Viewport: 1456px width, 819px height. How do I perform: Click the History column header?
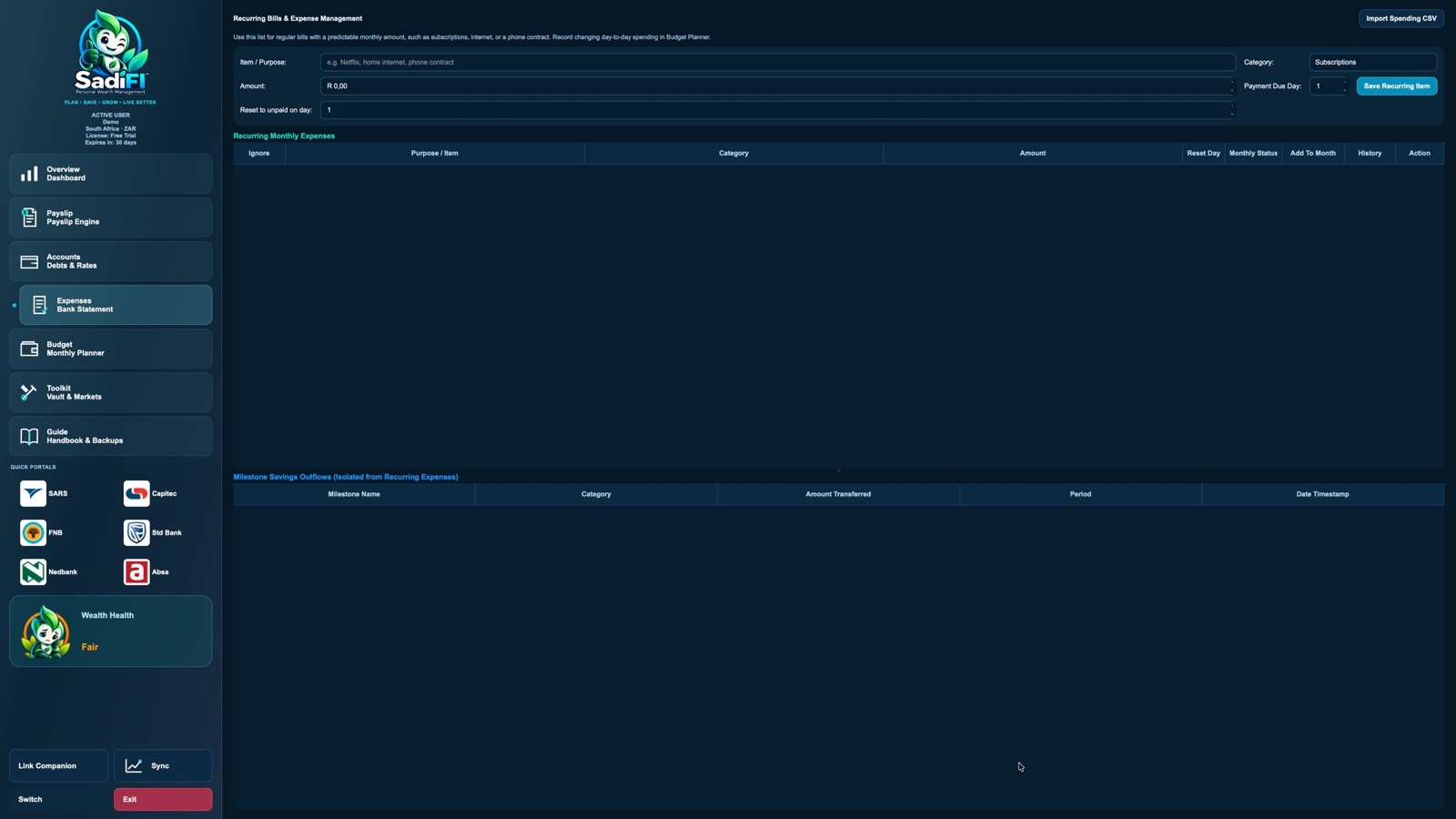[1370, 153]
